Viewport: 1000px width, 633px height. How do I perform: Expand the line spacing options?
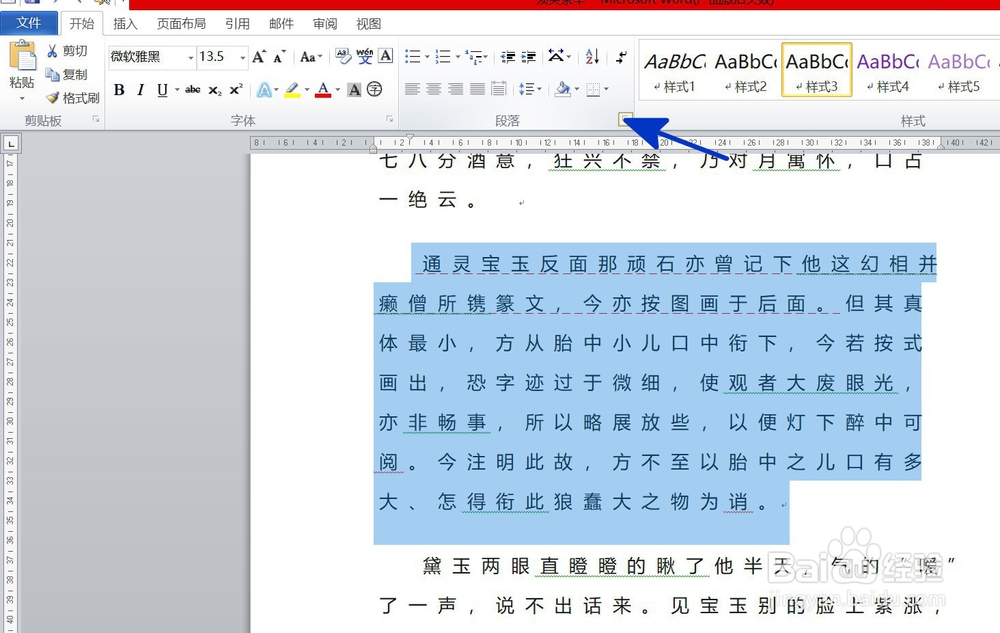pyautogui.click(x=539, y=88)
